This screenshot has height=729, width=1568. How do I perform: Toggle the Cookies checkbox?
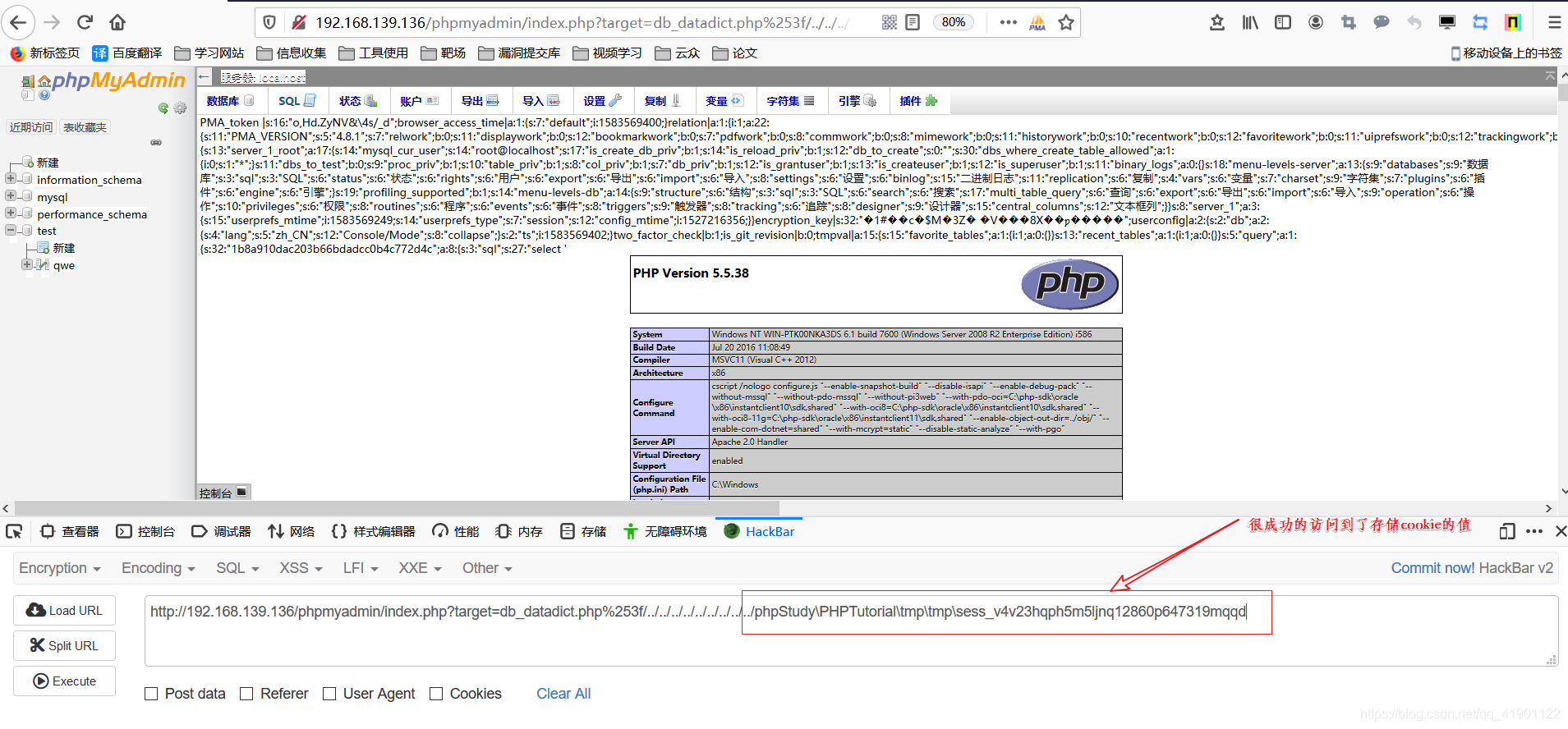coord(436,694)
